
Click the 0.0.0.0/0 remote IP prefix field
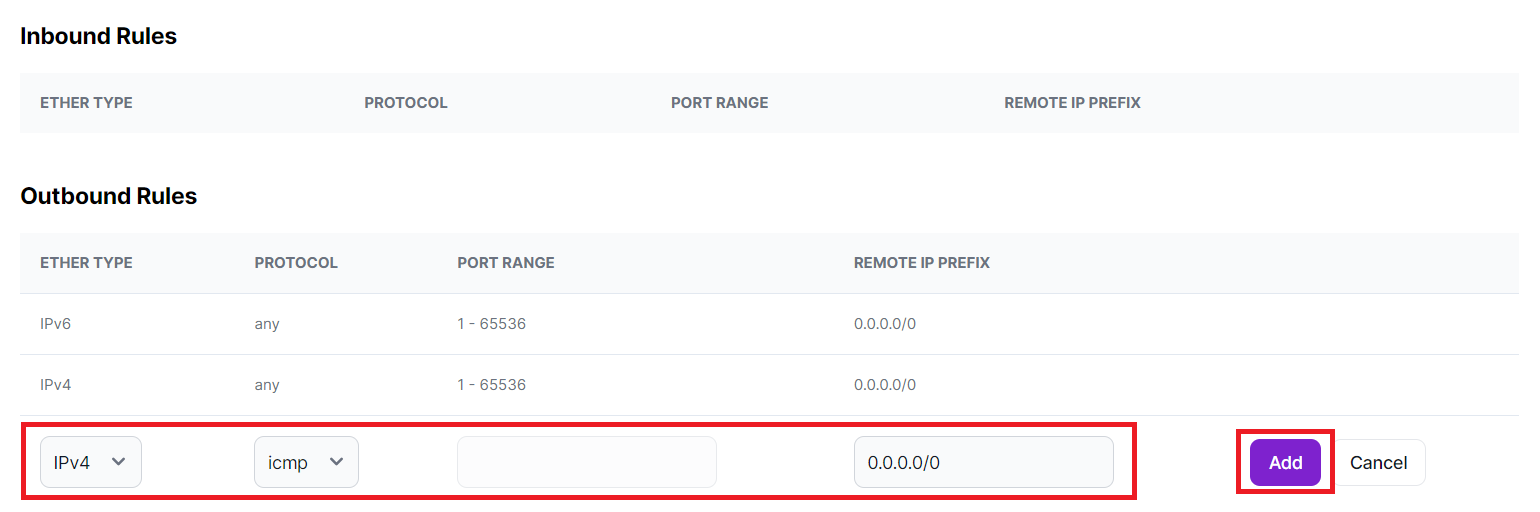point(984,462)
